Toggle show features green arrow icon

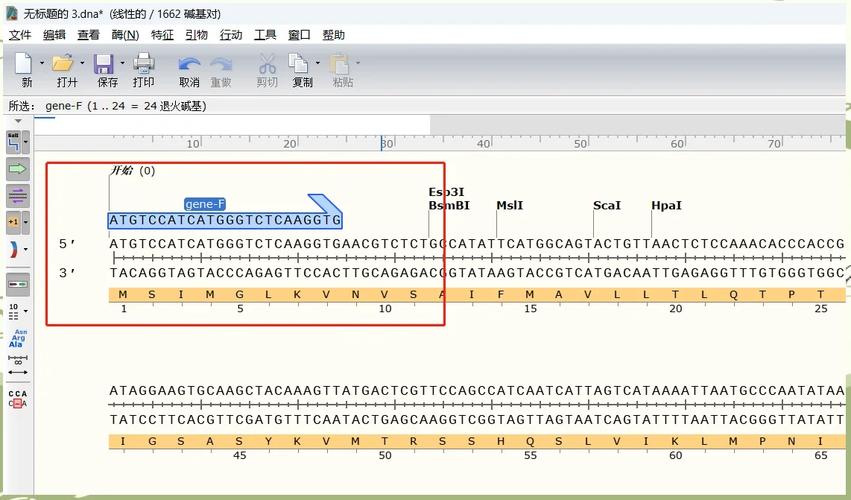(17, 169)
